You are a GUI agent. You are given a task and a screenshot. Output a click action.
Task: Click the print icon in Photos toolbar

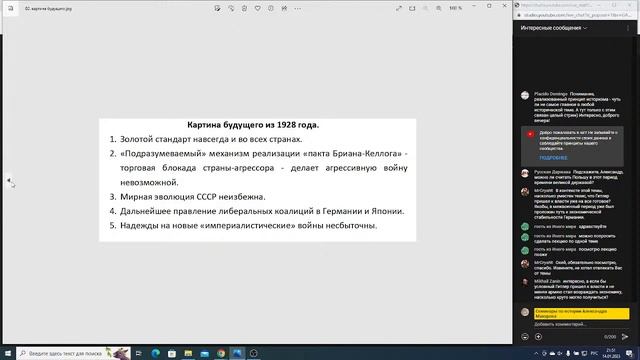pos(284,8)
